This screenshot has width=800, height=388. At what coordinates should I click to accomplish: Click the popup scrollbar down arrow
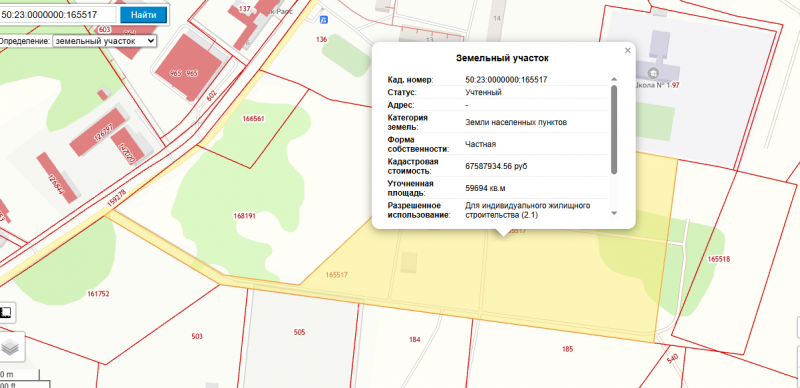[614, 213]
